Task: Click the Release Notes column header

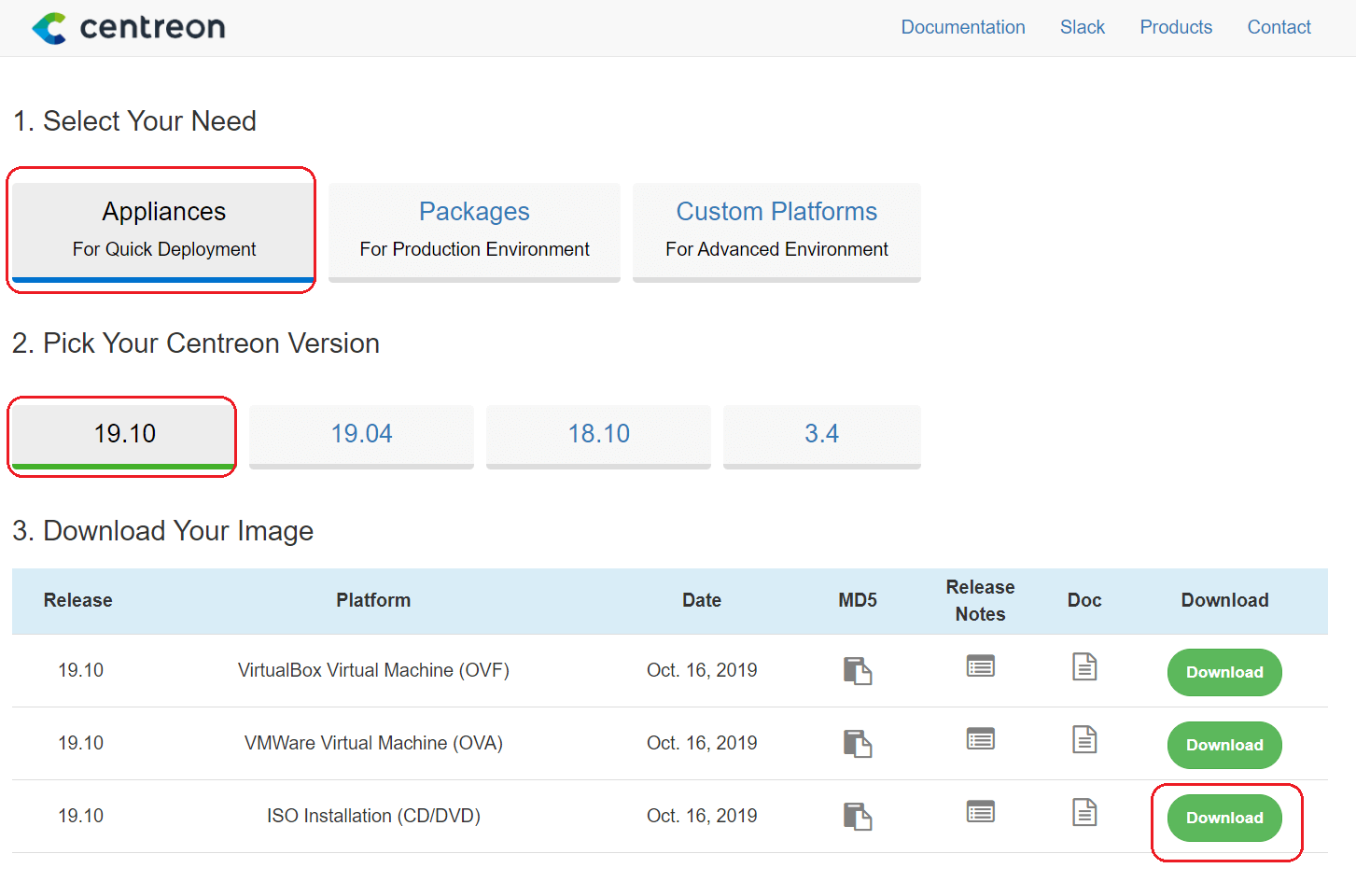Action: pyautogui.click(x=980, y=600)
